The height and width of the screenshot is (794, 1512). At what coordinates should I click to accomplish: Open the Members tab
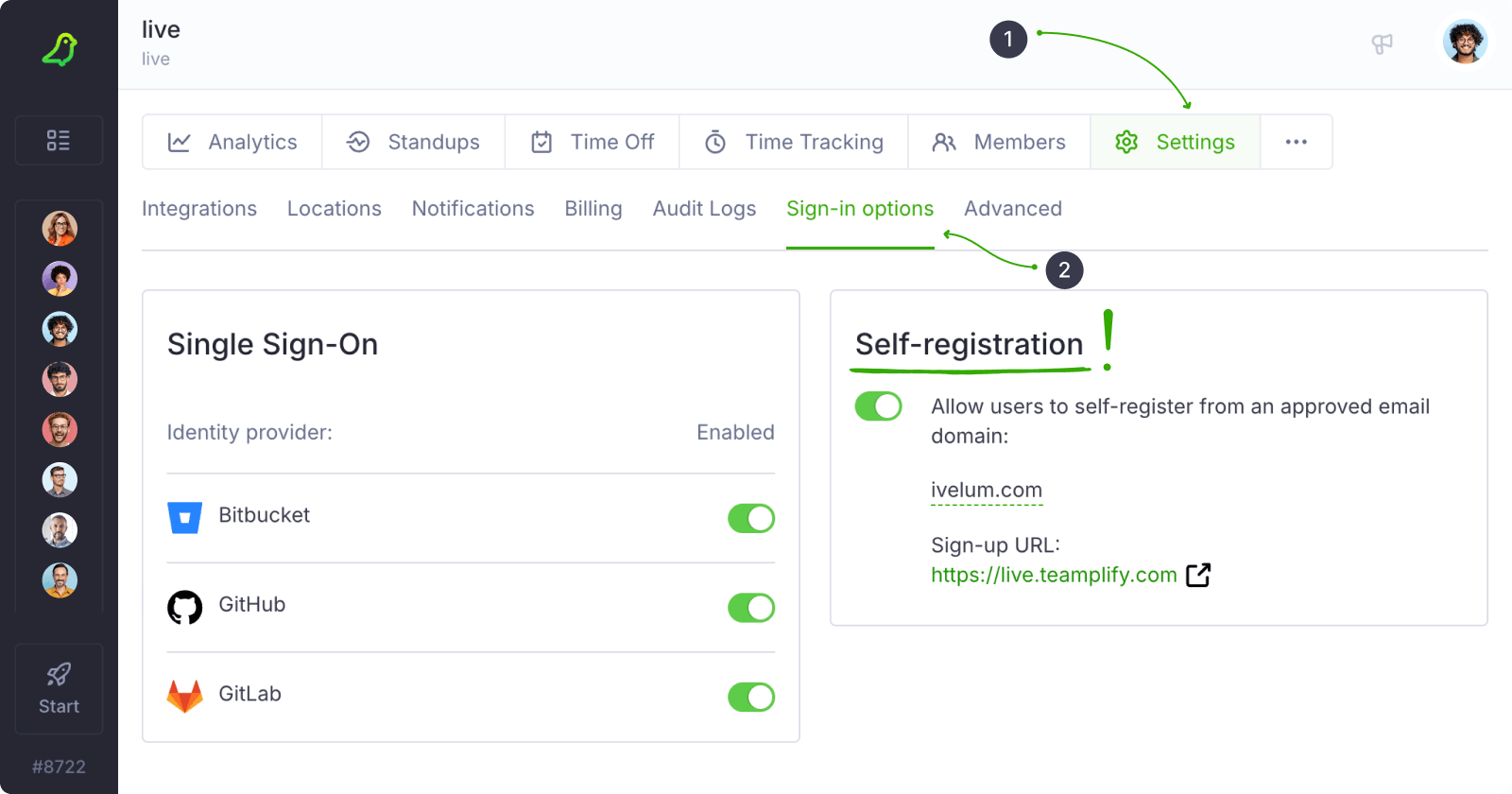click(999, 142)
